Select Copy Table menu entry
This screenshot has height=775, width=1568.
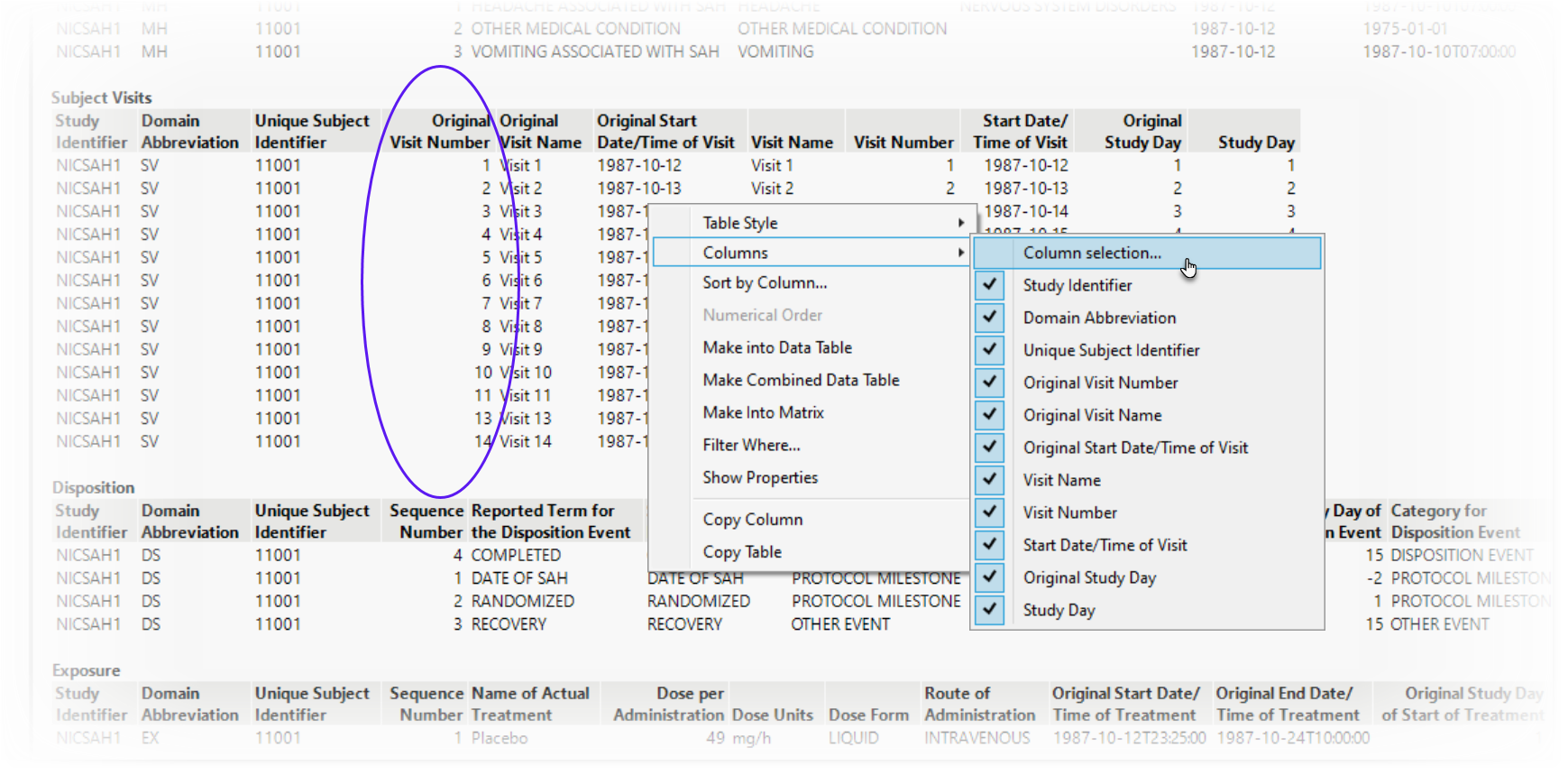[x=742, y=552]
